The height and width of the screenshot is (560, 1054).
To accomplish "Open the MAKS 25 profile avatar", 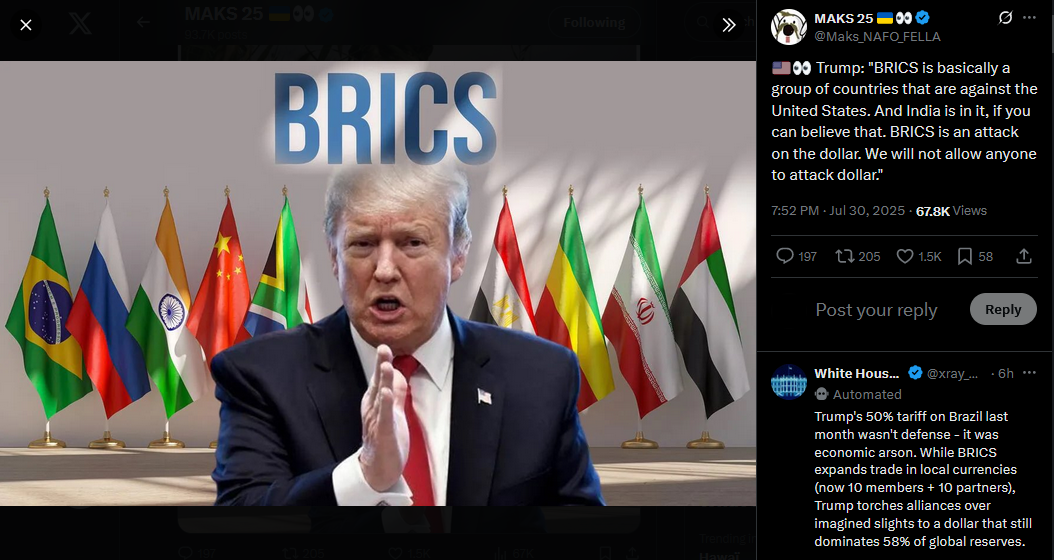I will point(788,27).
